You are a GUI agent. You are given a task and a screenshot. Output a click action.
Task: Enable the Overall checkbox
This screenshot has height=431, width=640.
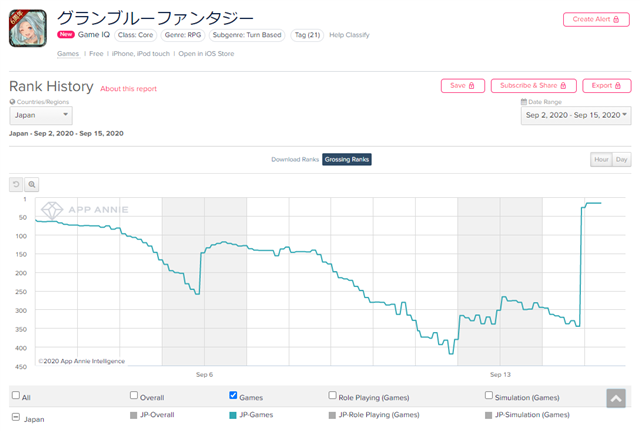click(134, 395)
